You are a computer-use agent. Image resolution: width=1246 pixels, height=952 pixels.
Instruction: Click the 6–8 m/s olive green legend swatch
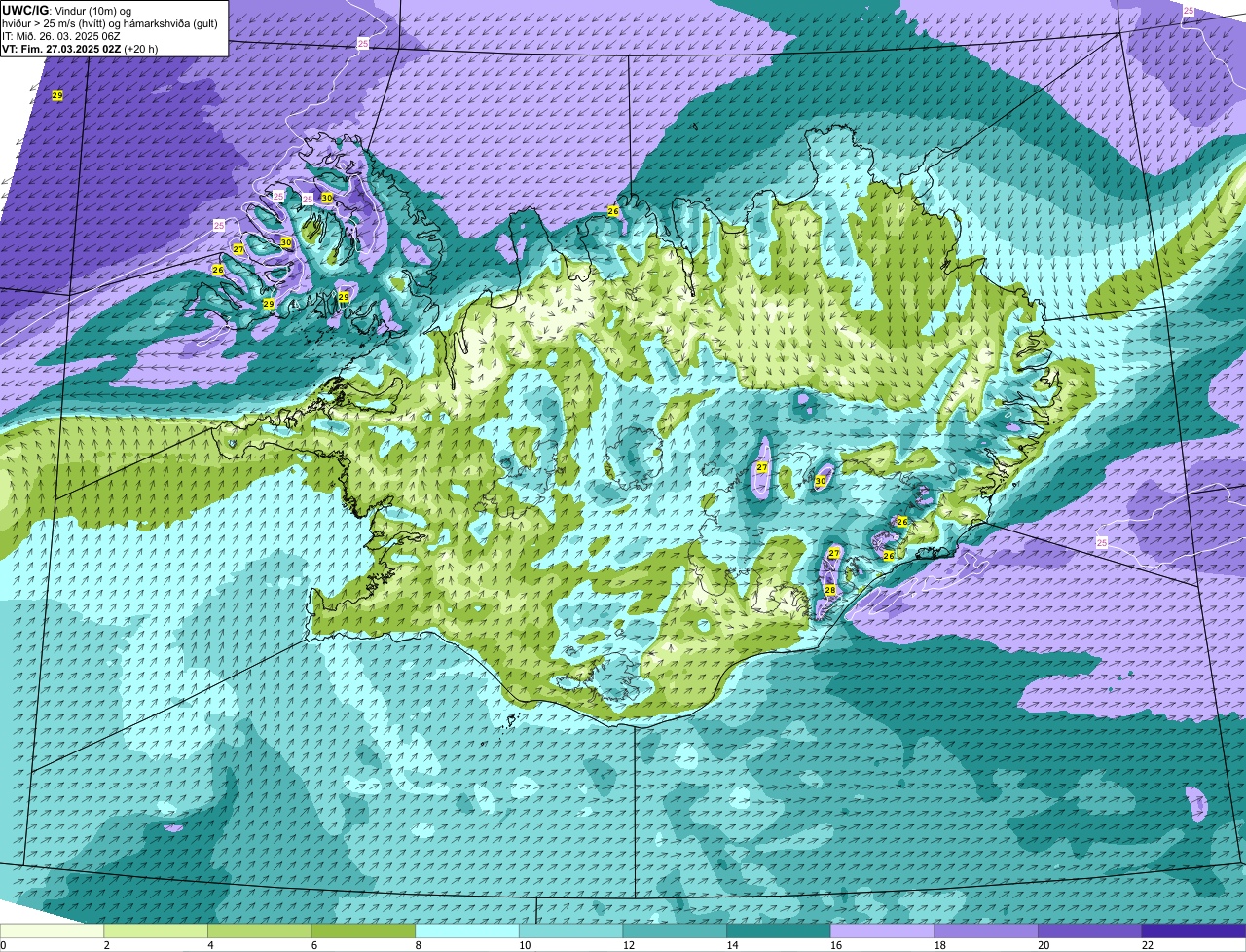tap(363, 931)
